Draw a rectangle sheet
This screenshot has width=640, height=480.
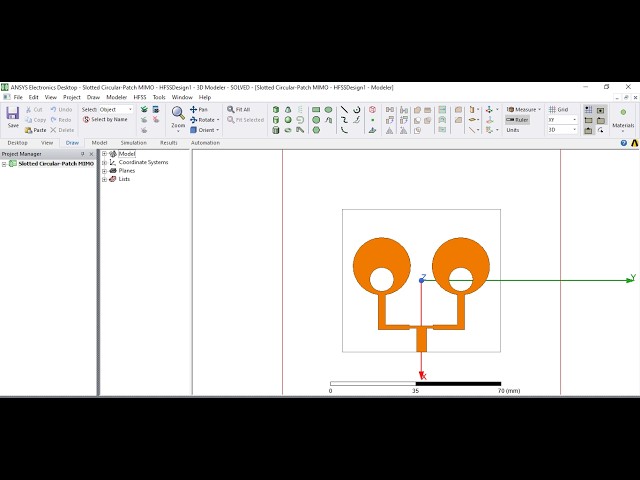(316, 109)
